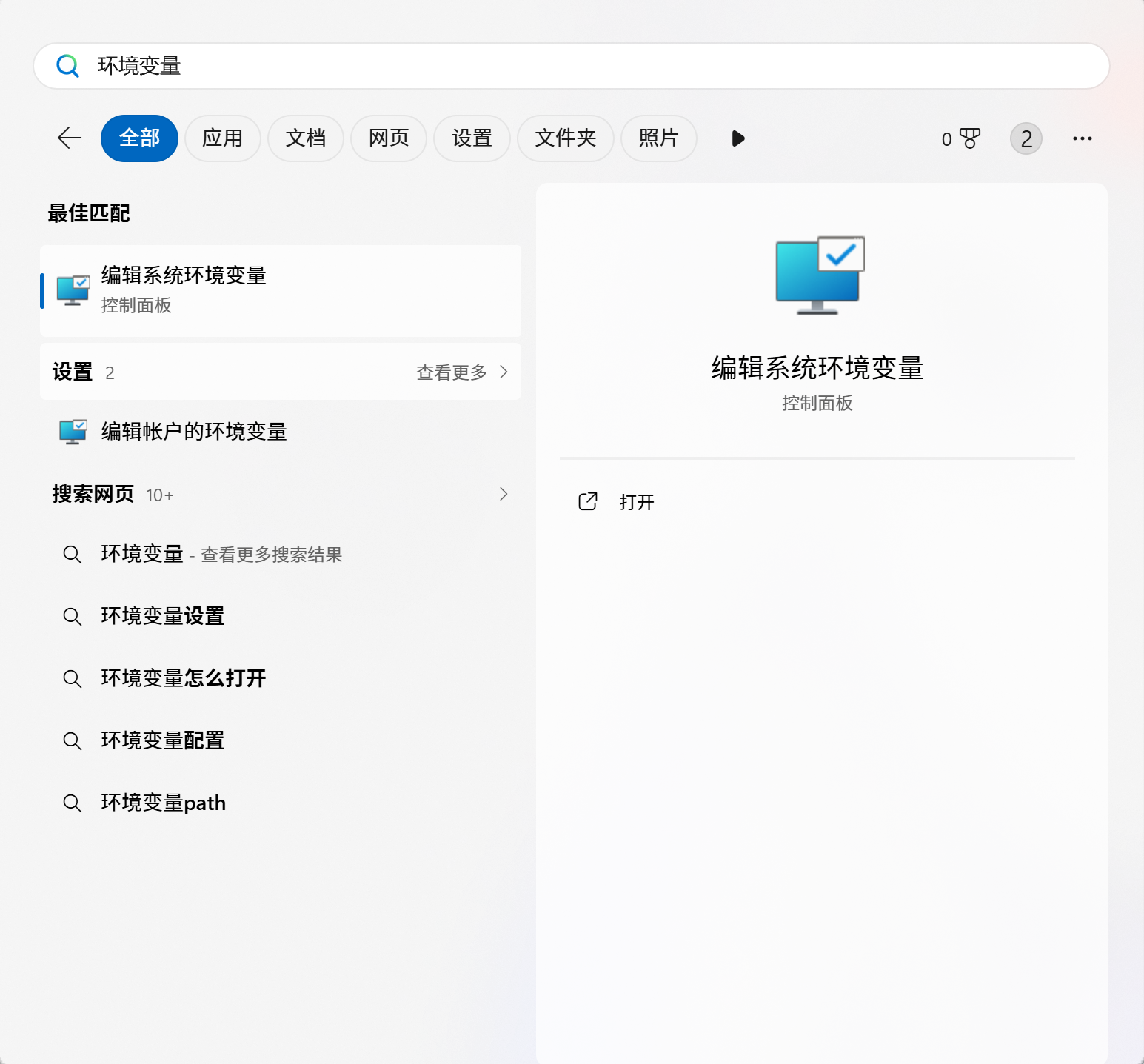Open 编辑系统环境变量 from best match

click(281, 290)
